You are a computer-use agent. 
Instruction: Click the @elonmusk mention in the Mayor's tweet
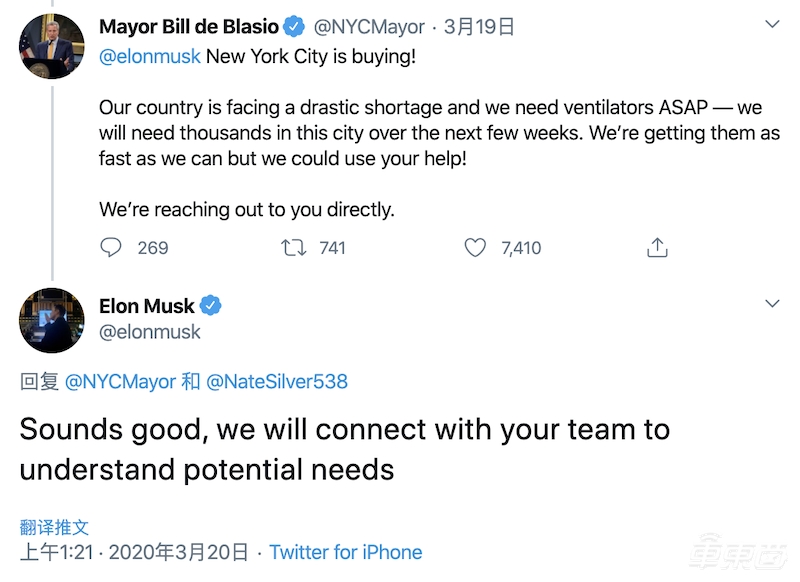click(150, 56)
